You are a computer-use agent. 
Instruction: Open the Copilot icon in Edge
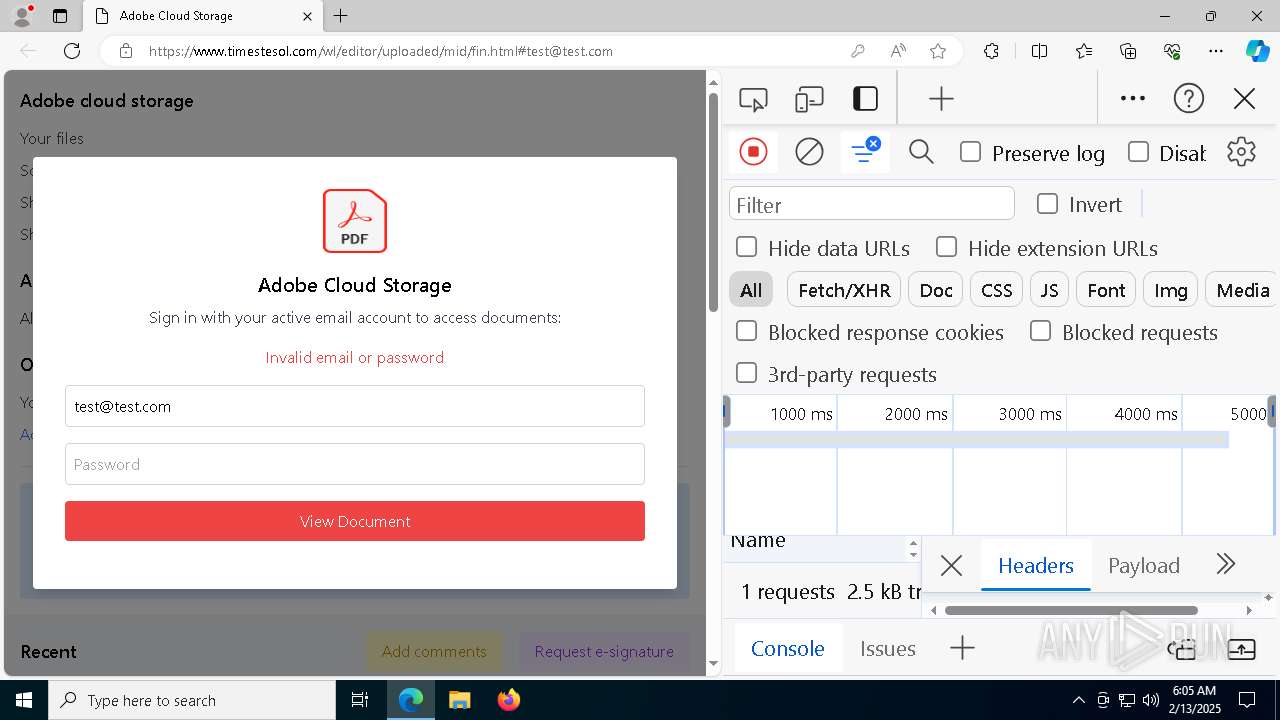1257,51
